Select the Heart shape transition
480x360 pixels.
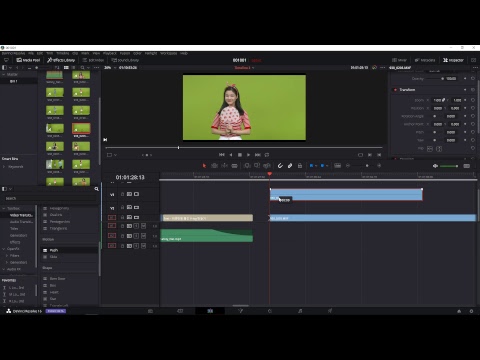pos(54,292)
